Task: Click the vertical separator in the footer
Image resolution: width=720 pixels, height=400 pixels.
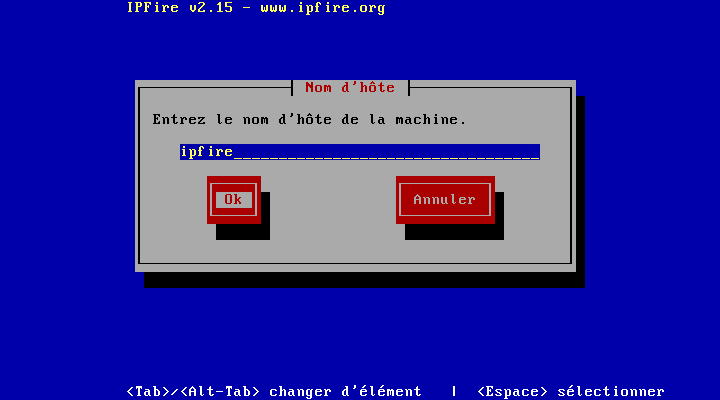Action: click(454, 392)
